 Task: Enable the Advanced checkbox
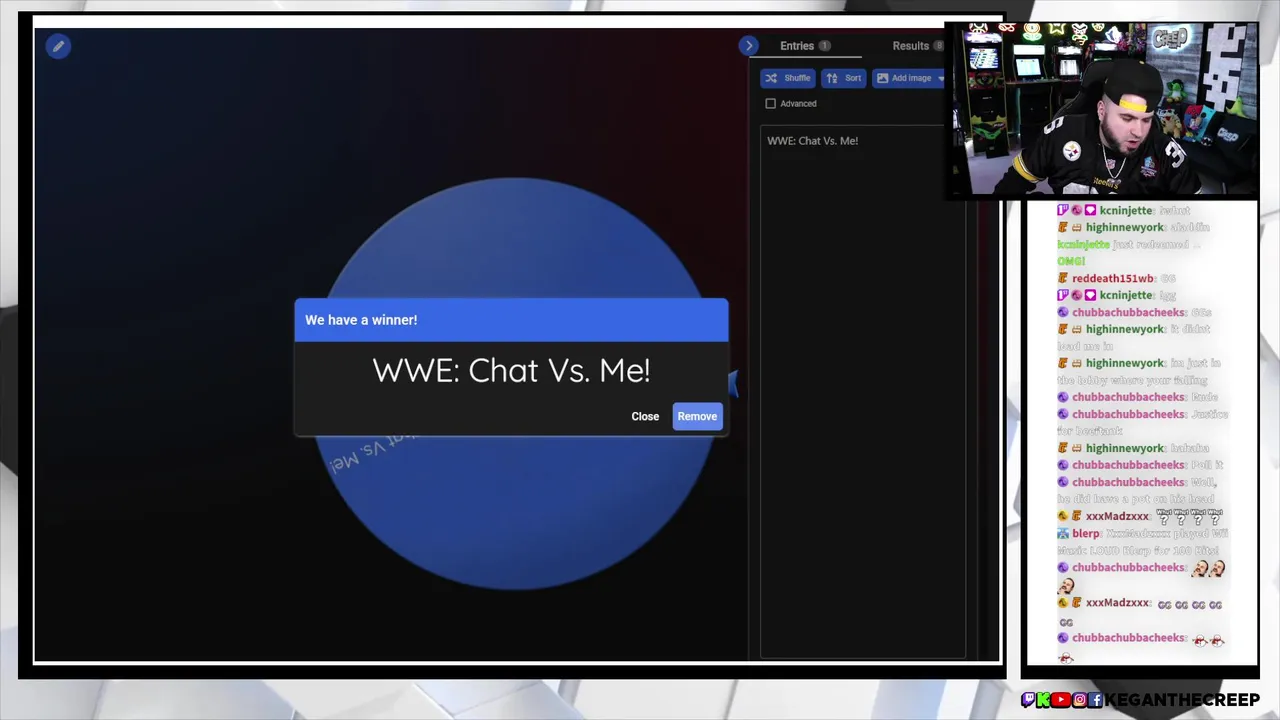(770, 104)
